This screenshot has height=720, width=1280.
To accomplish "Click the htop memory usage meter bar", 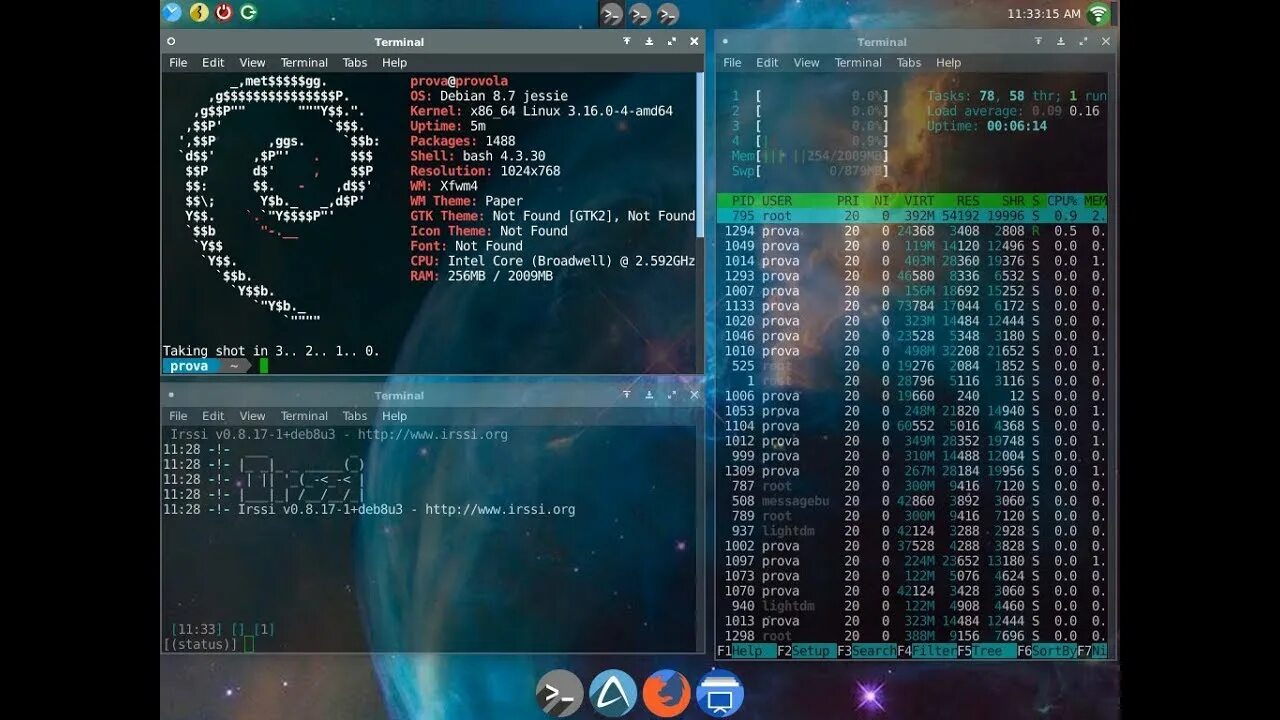I will 810,156.
